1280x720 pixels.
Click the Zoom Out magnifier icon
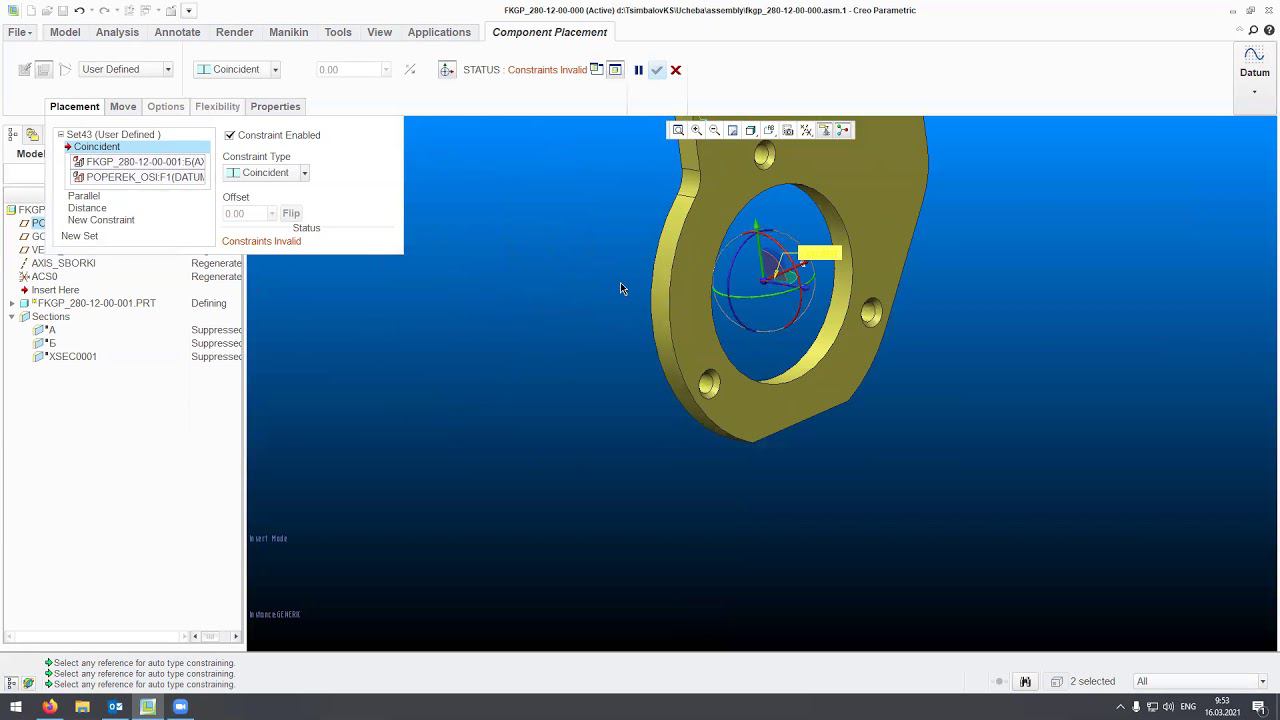pos(714,130)
